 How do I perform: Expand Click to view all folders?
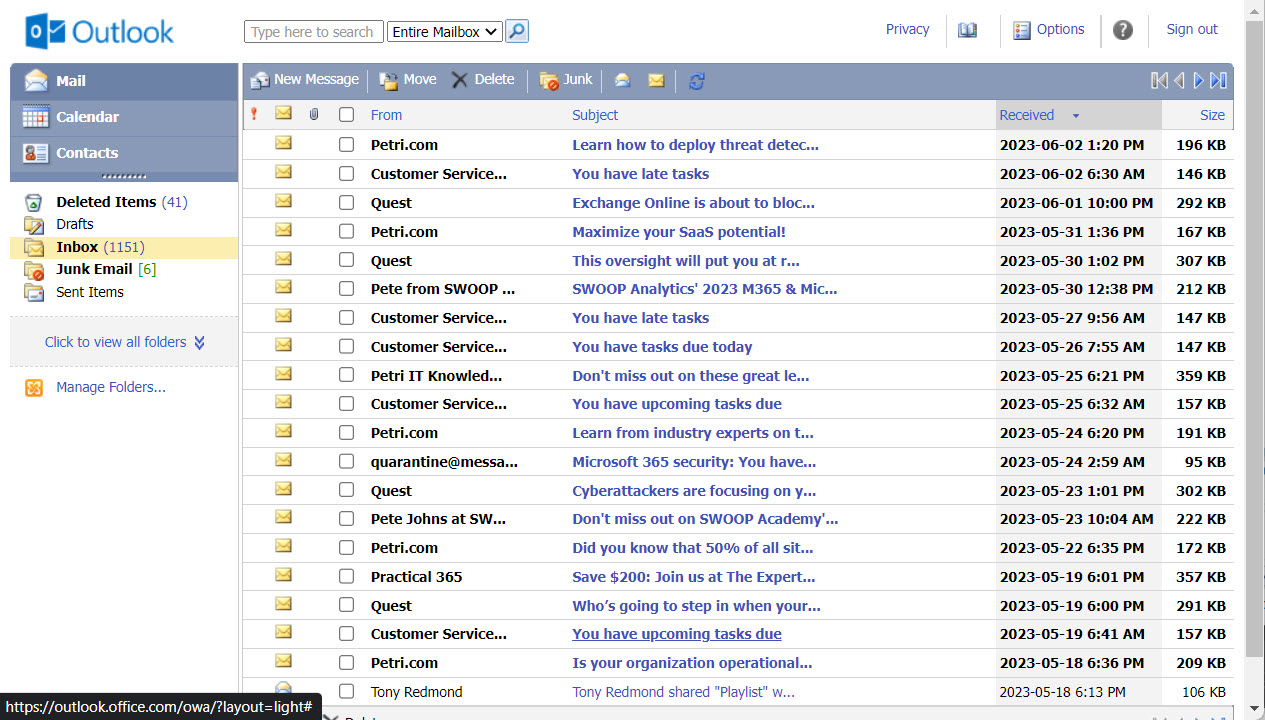124,342
